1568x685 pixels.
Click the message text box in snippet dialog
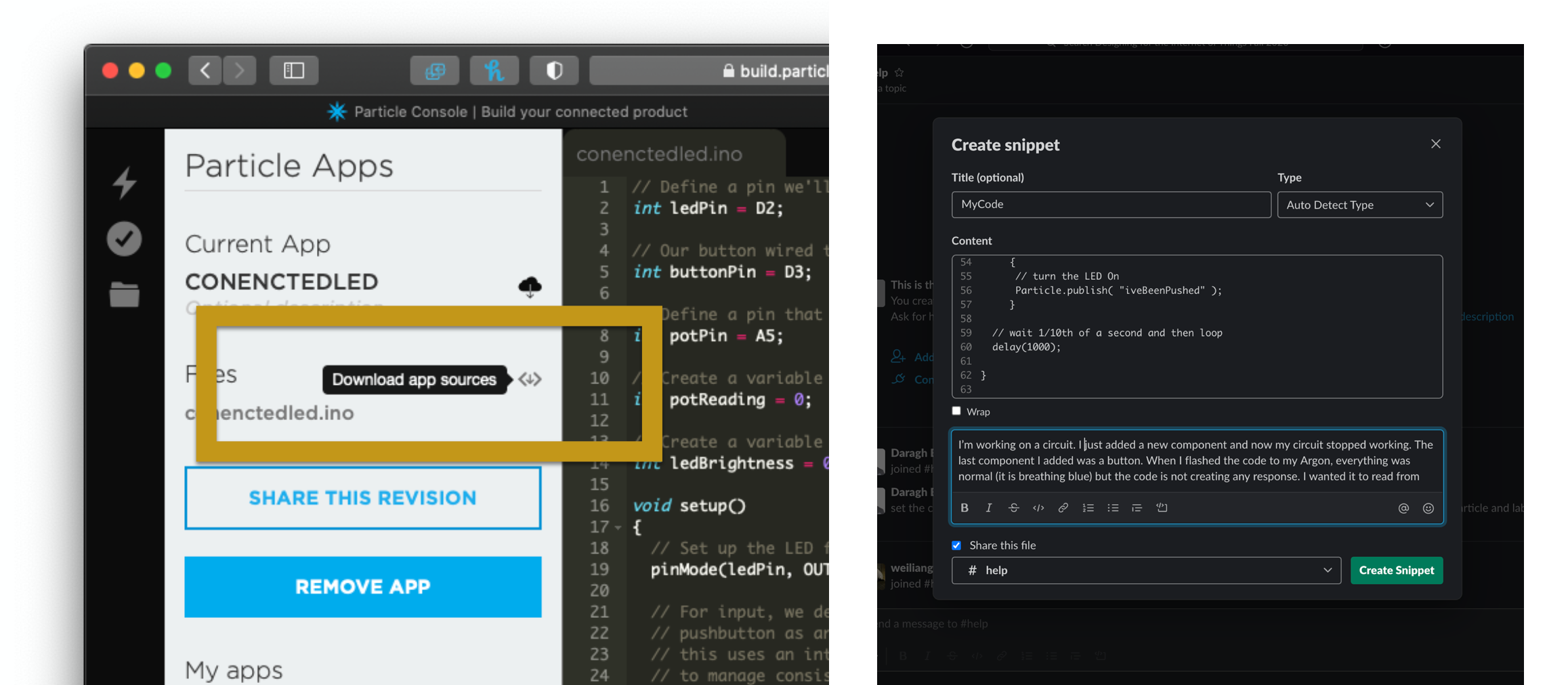point(1197,461)
